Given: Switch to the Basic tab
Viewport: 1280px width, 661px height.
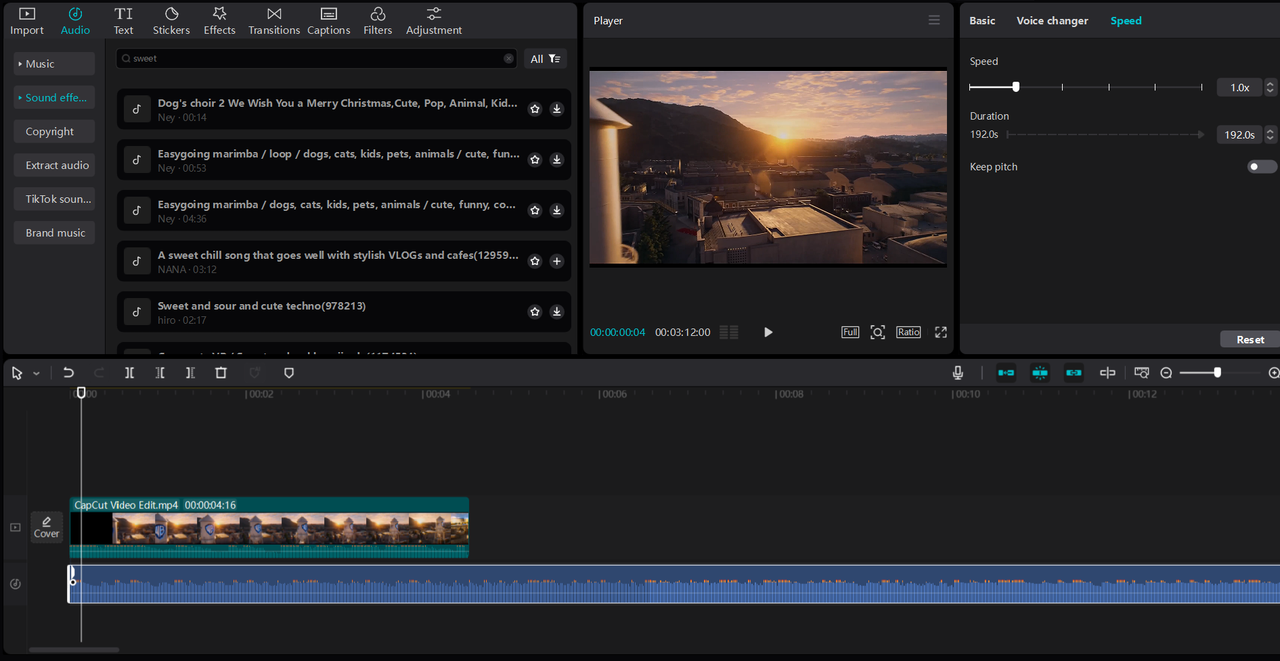Looking at the screenshot, I should point(982,21).
